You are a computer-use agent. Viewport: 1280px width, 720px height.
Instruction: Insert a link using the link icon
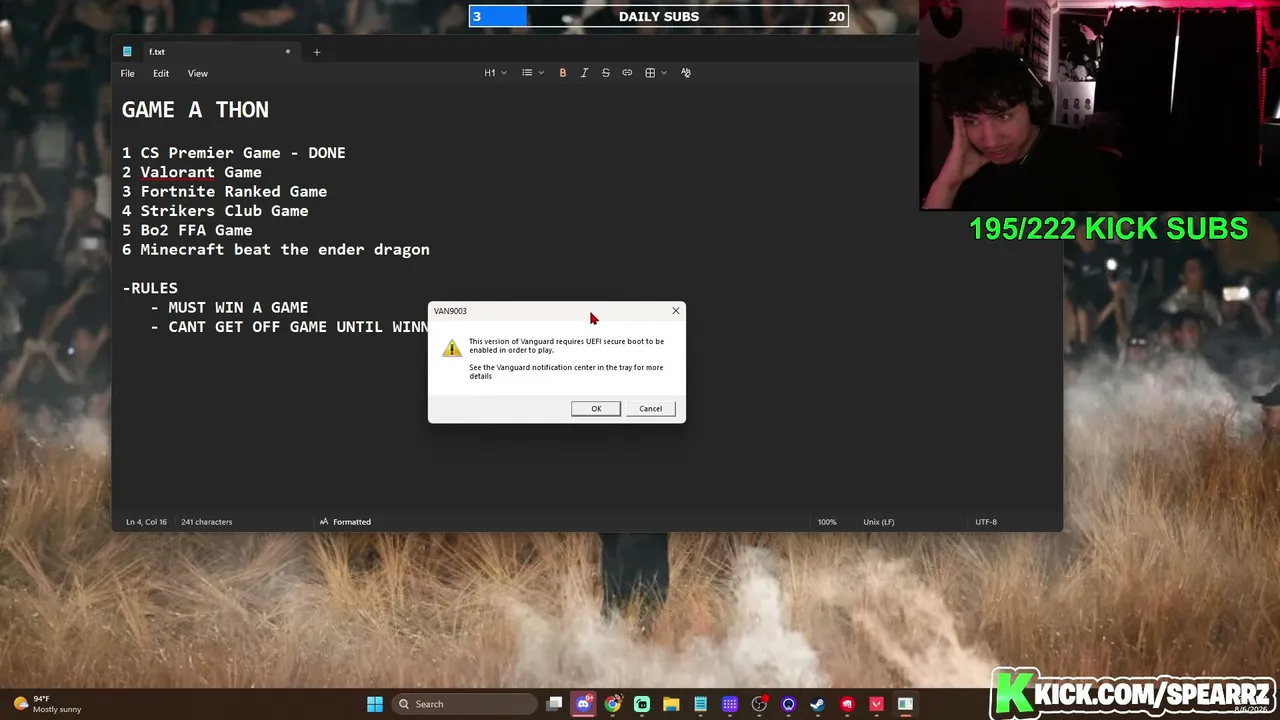[627, 73]
